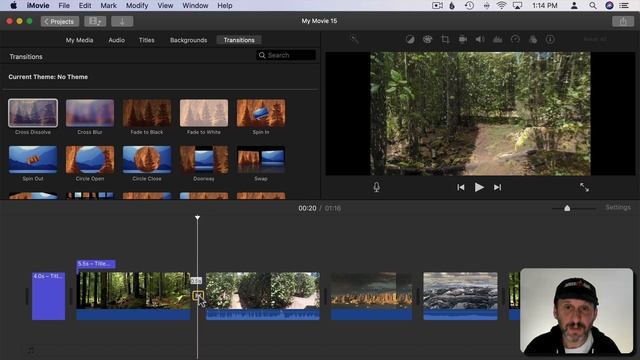Select the garden path clip in timeline
640x360 pixels.
(263, 296)
